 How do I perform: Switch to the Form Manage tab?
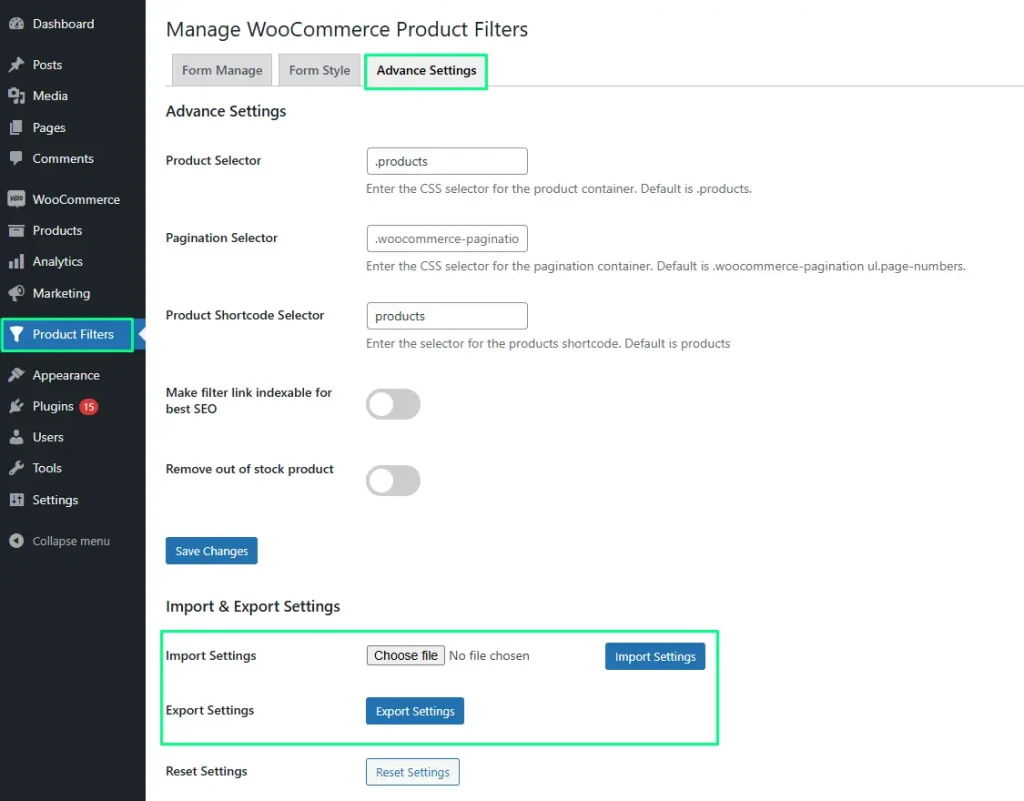[222, 70]
